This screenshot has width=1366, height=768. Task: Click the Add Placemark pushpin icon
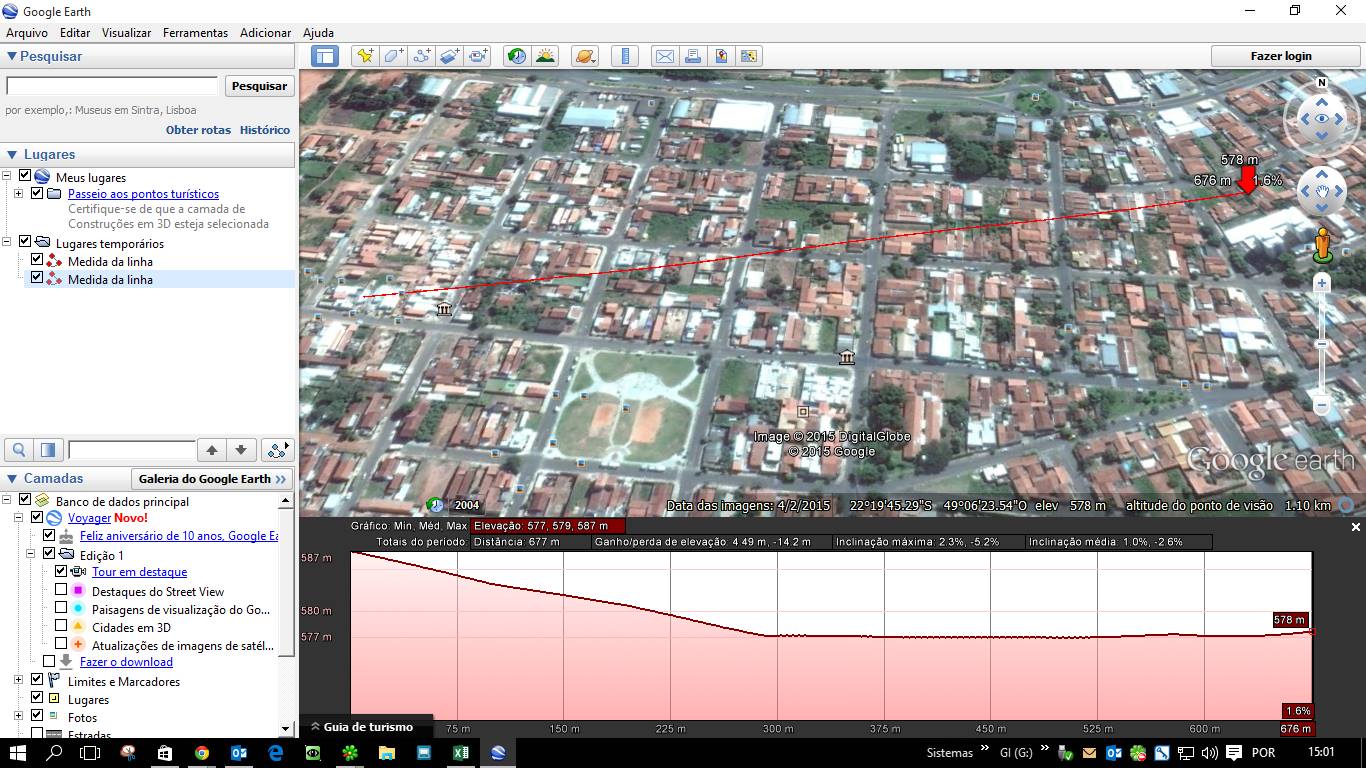365,56
